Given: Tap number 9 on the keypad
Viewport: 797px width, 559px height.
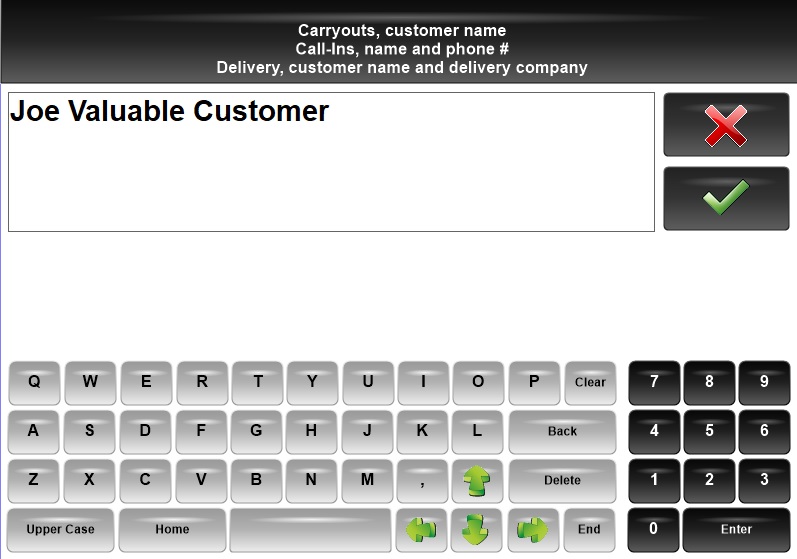Looking at the screenshot, I should pyautogui.click(x=764, y=383).
